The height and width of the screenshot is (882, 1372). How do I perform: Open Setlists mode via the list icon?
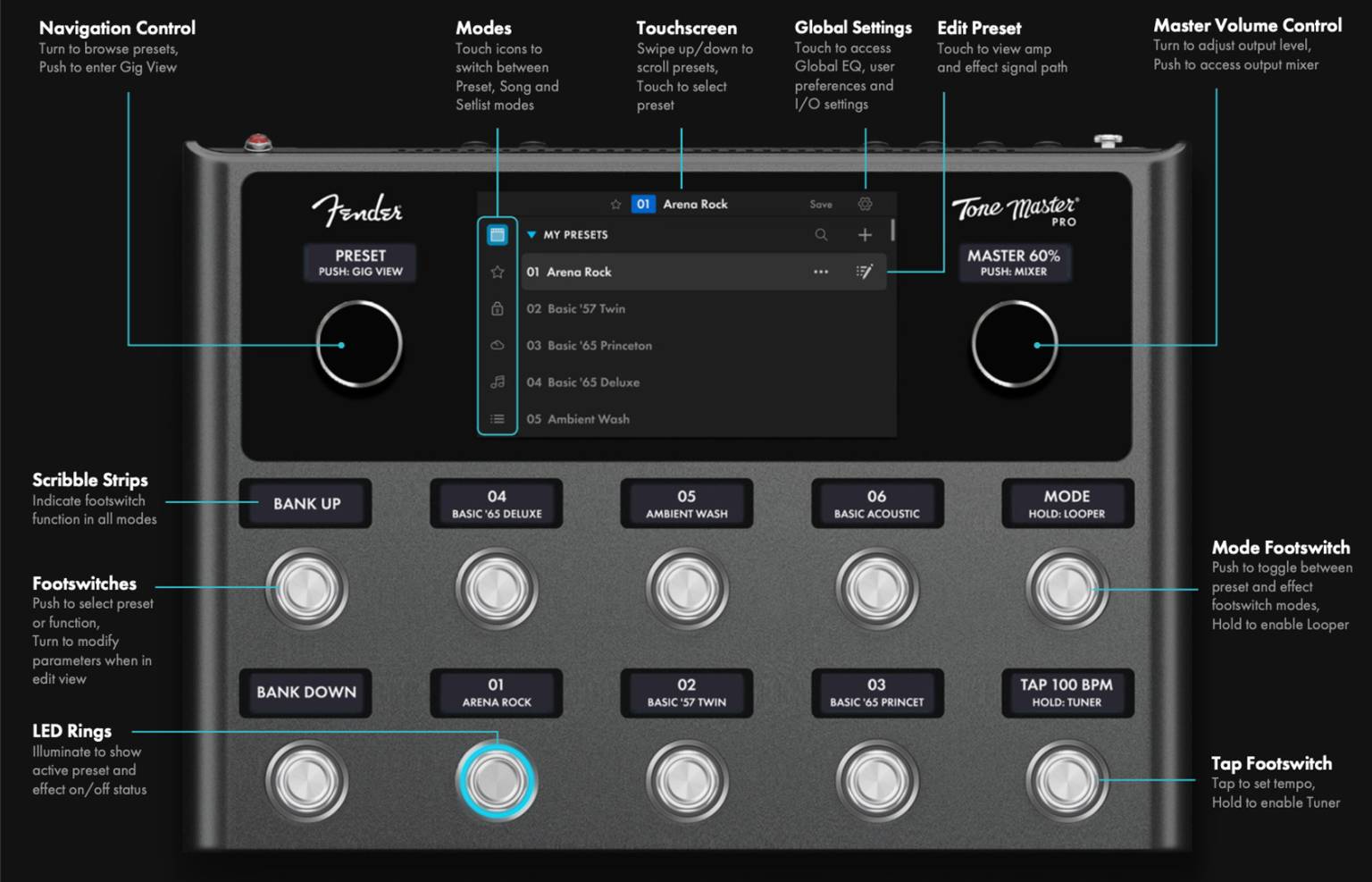coord(498,418)
